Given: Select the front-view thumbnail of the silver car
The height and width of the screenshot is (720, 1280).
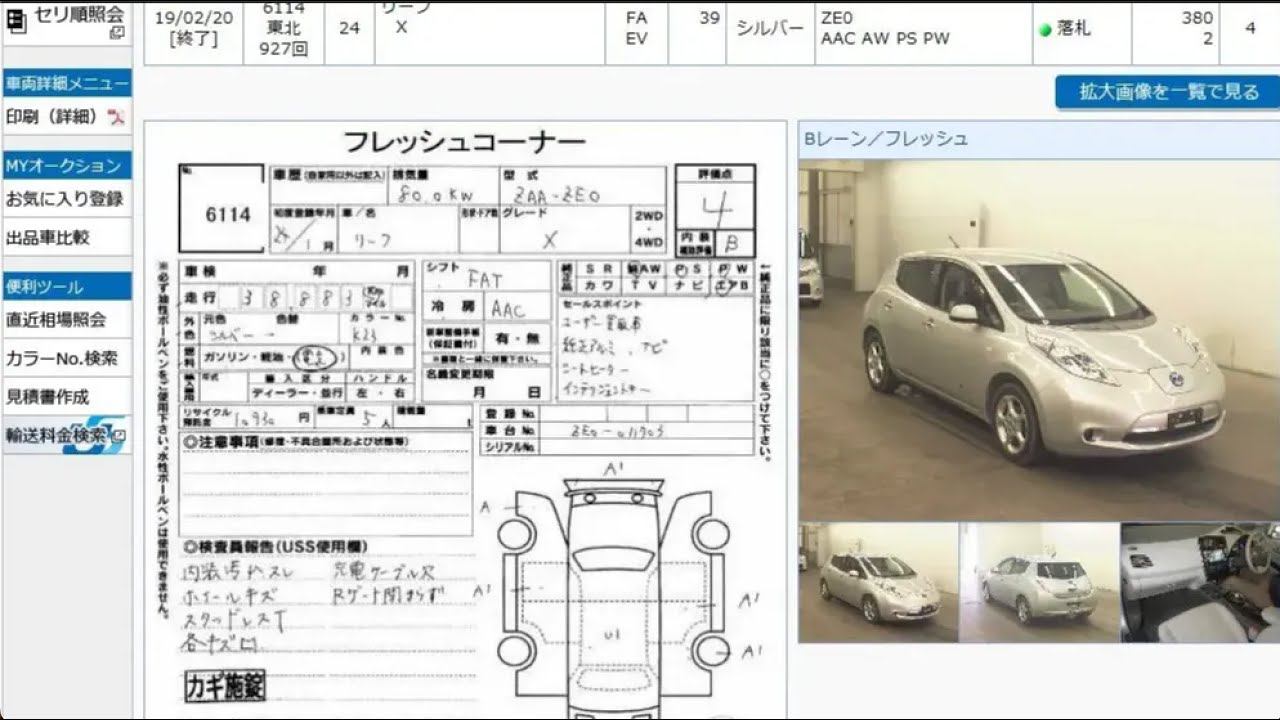Looking at the screenshot, I should coord(878,582).
